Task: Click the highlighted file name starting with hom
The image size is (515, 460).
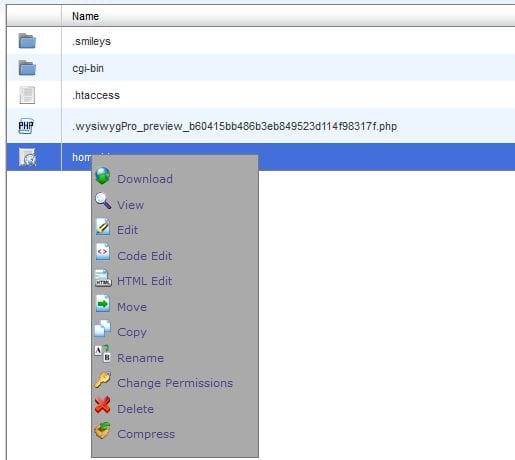Action: tap(82, 157)
